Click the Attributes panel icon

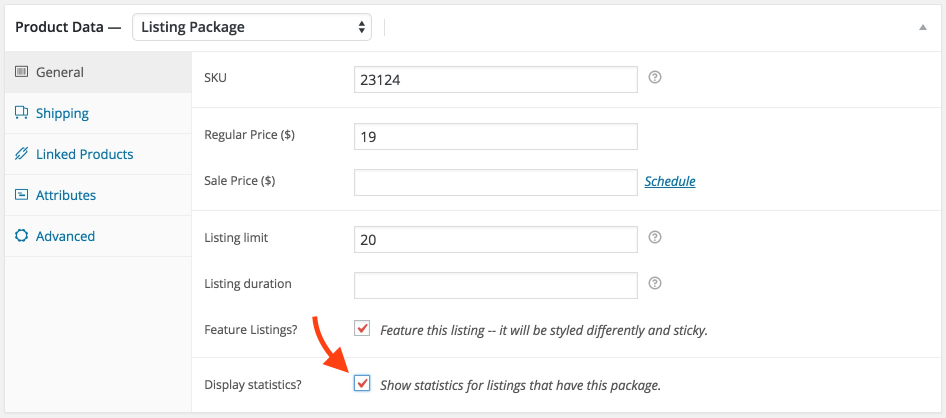coord(22,195)
